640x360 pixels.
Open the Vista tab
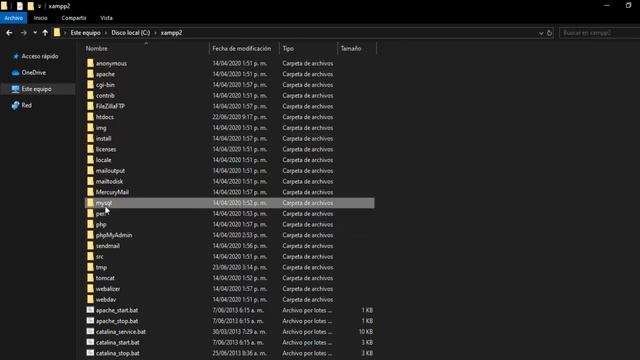(107, 18)
